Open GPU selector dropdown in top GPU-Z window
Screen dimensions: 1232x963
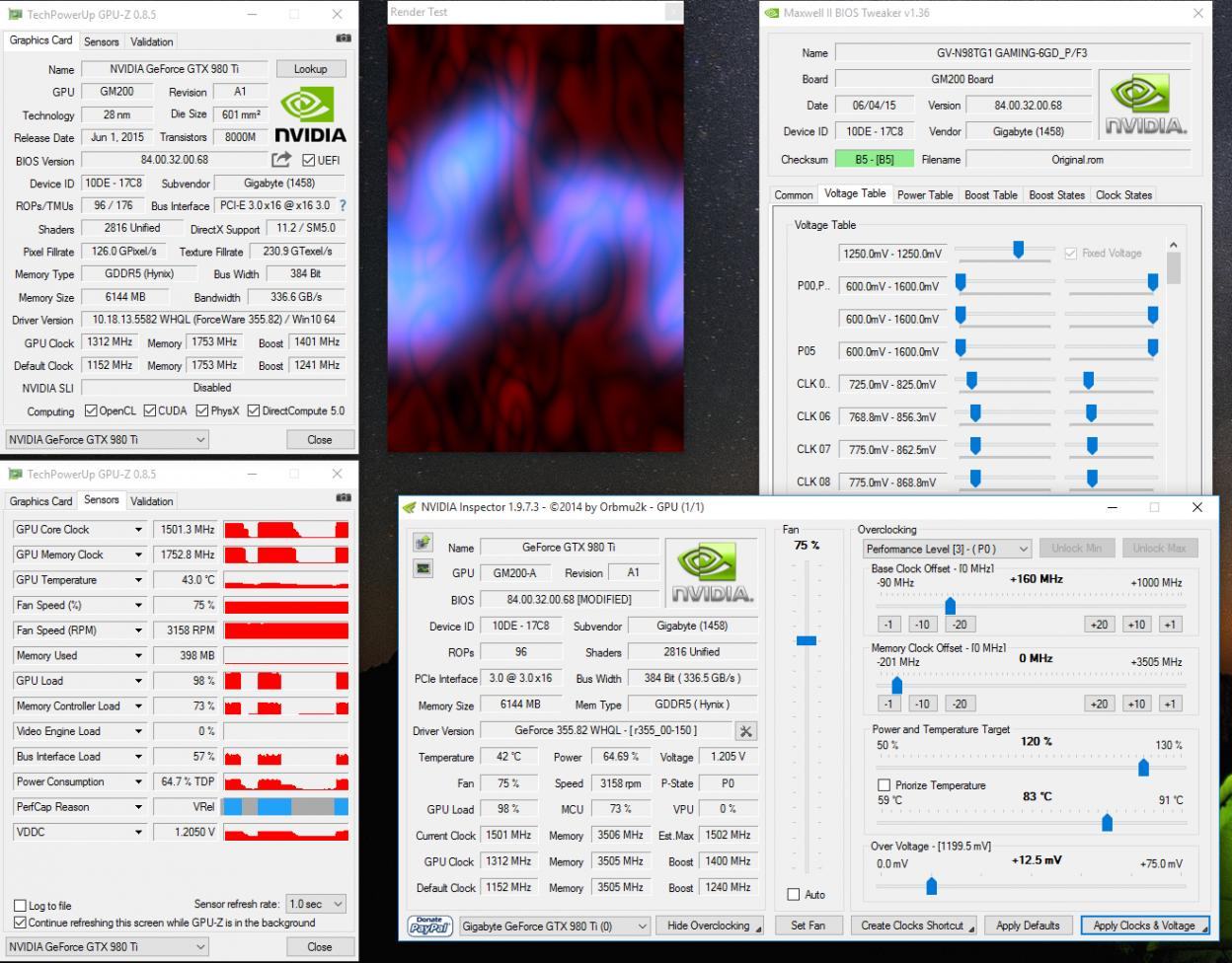tap(107, 439)
